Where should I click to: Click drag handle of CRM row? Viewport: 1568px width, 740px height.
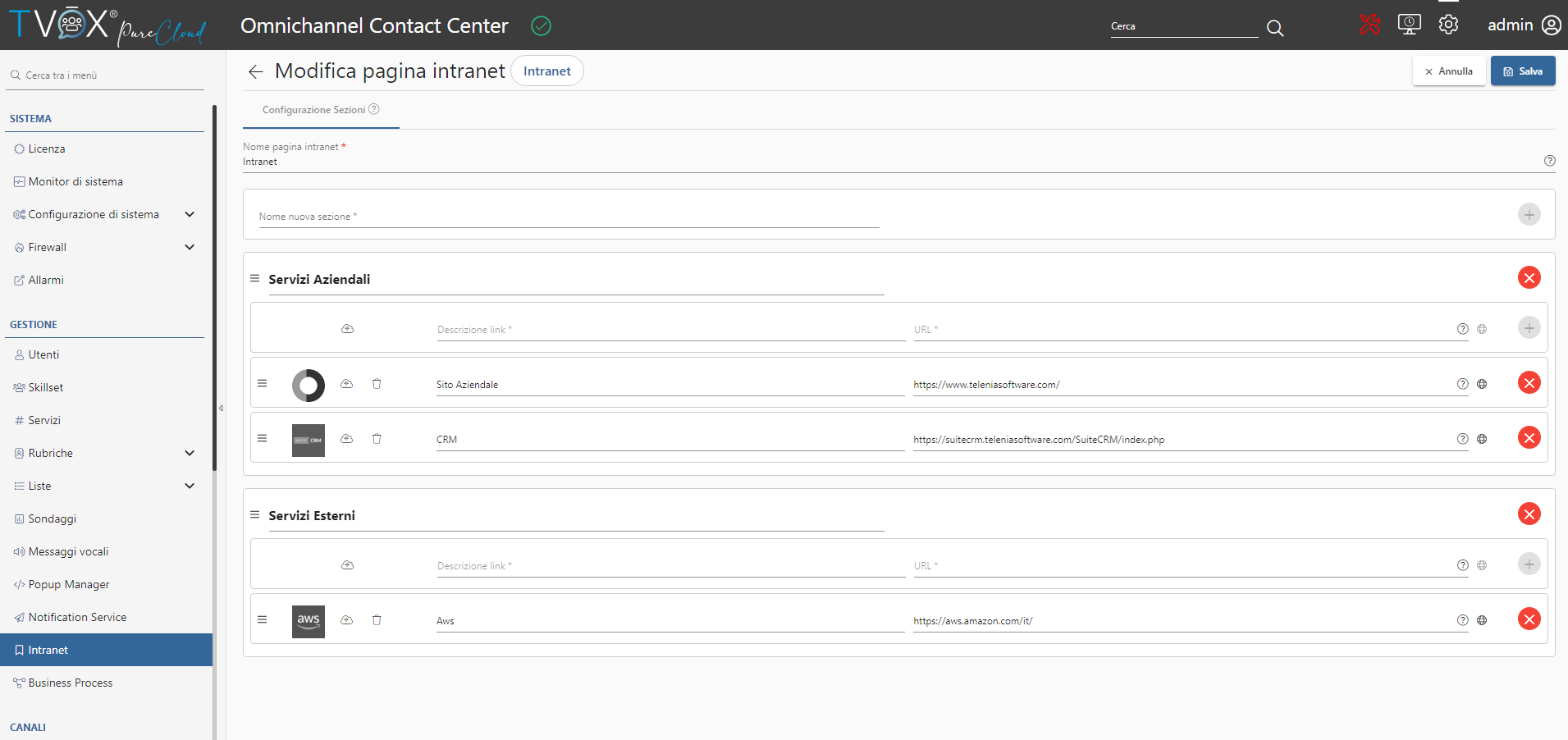point(263,439)
